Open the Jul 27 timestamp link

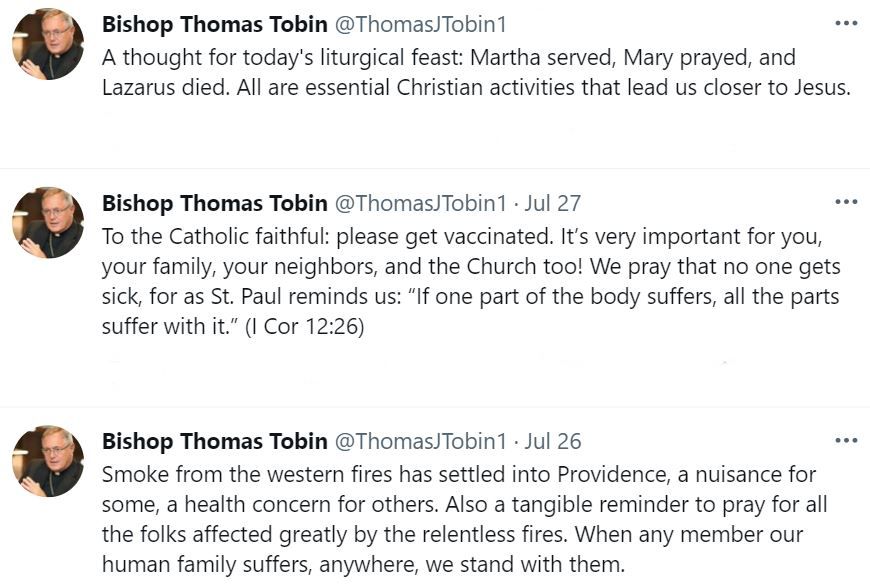coord(553,204)
